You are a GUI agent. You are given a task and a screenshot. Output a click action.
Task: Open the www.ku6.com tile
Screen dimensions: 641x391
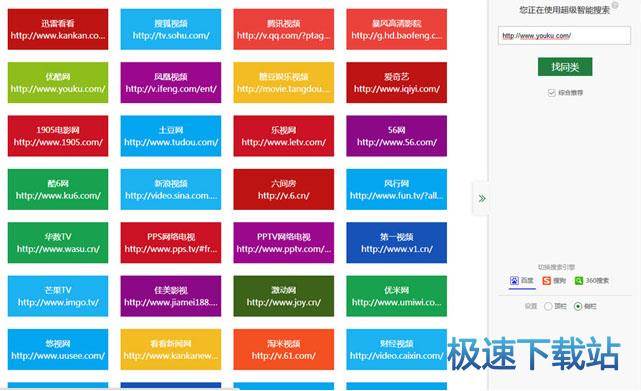pos(58,189)
